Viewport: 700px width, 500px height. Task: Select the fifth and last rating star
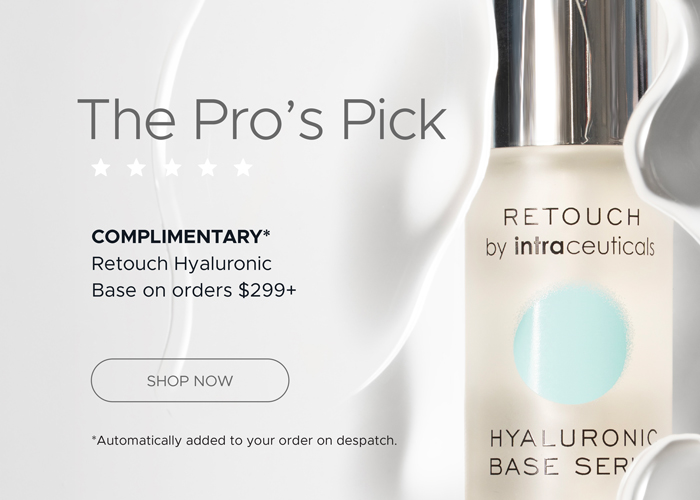pos(243,168)
